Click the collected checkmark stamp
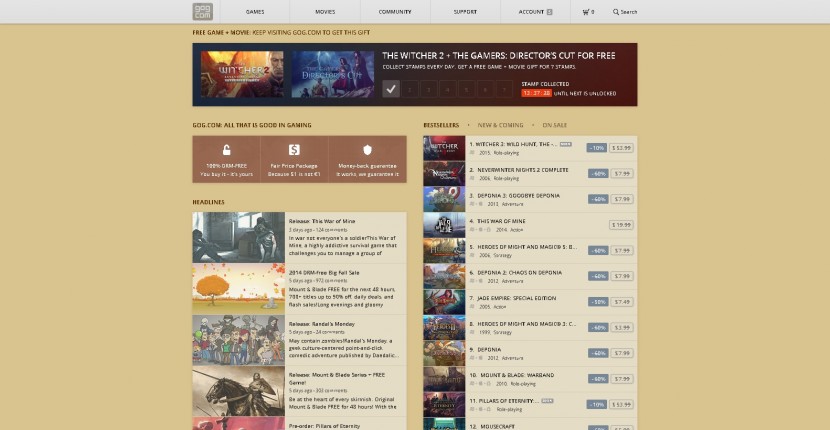This screenshot has width=830, height=430. [x=391, y=89]
